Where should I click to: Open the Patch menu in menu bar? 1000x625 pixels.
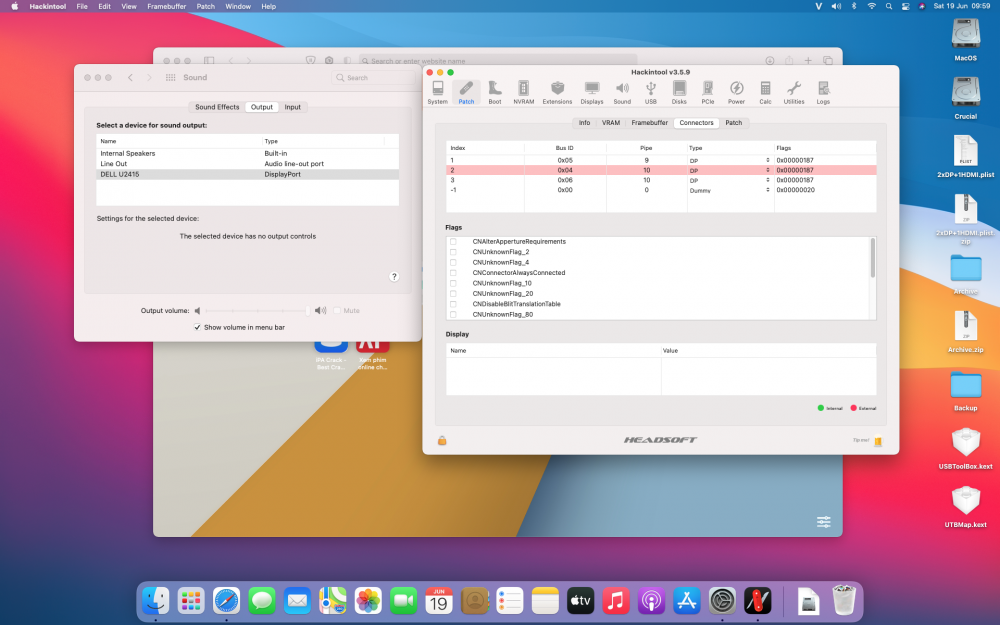pos(205,6)
